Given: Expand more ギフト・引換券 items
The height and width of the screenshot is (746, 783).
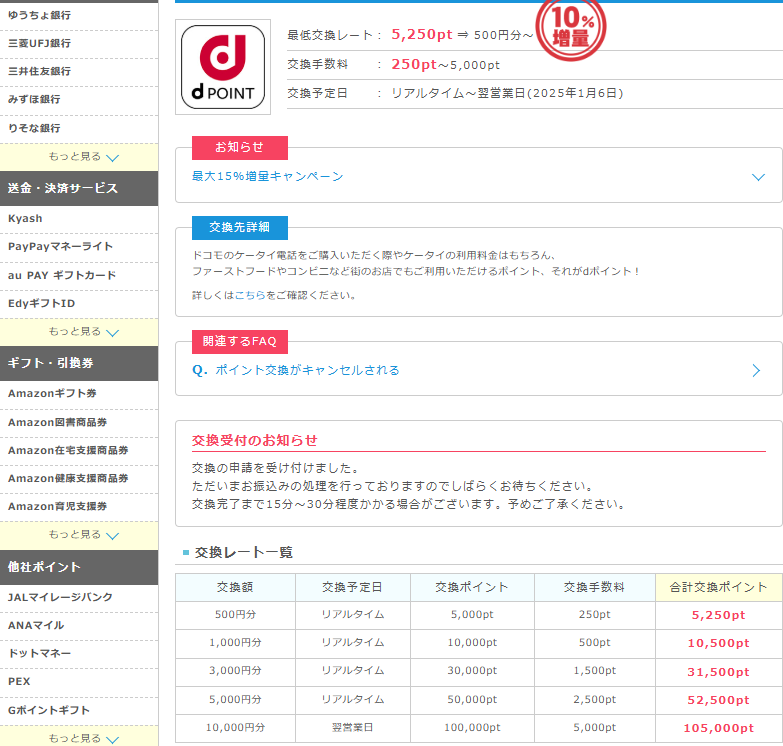Looking at the screenshot, I should tap(84, 535).
